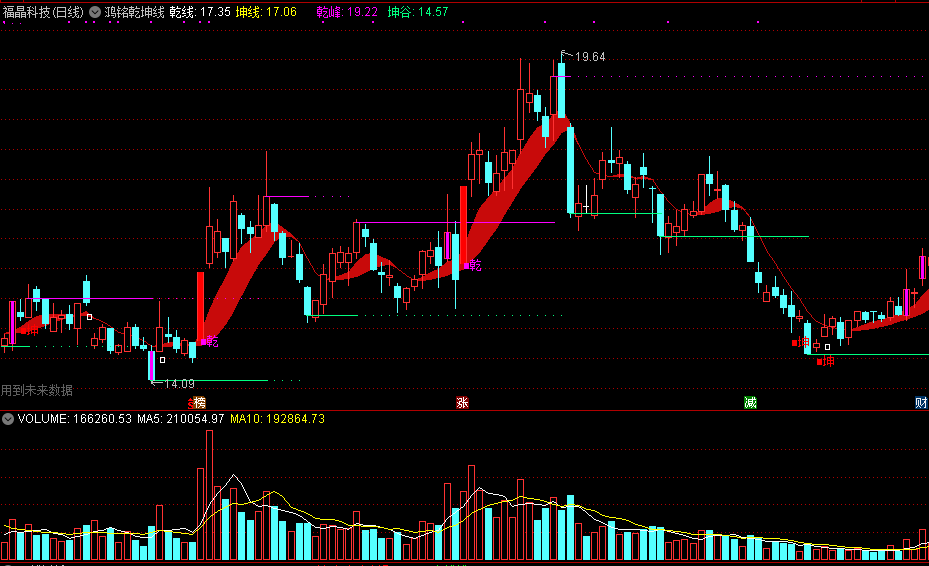This screenshot has width=929, height=566.
Task: Click the tallest red volume bar
Action: coord(209,495)
